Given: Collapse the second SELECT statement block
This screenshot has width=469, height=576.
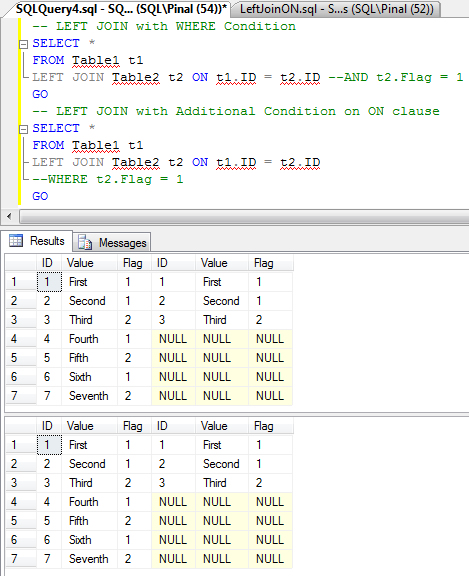Looking at the screenshot, I should point(23,129).
